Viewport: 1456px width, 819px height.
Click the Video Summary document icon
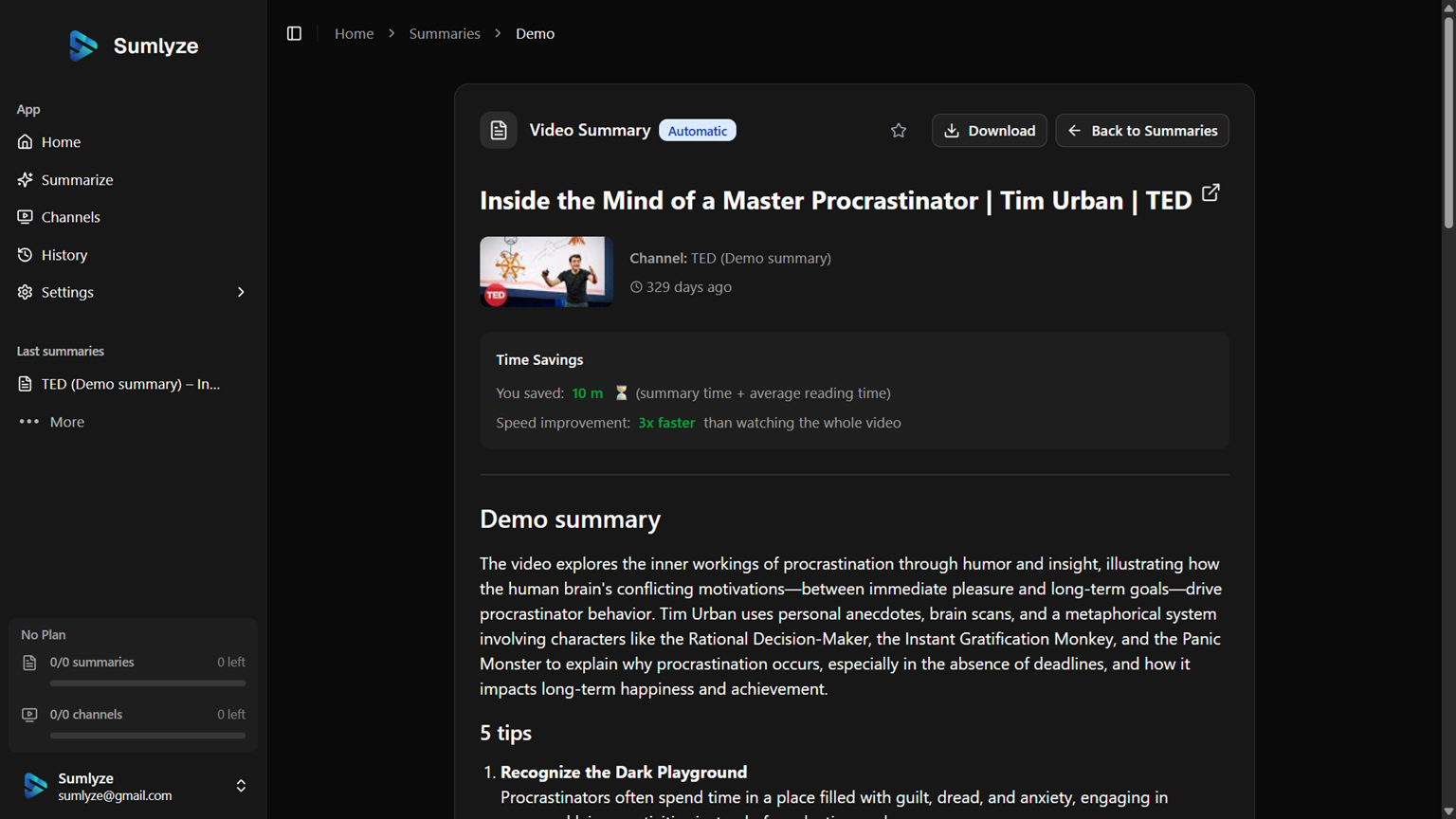click(x=499, y=130)
